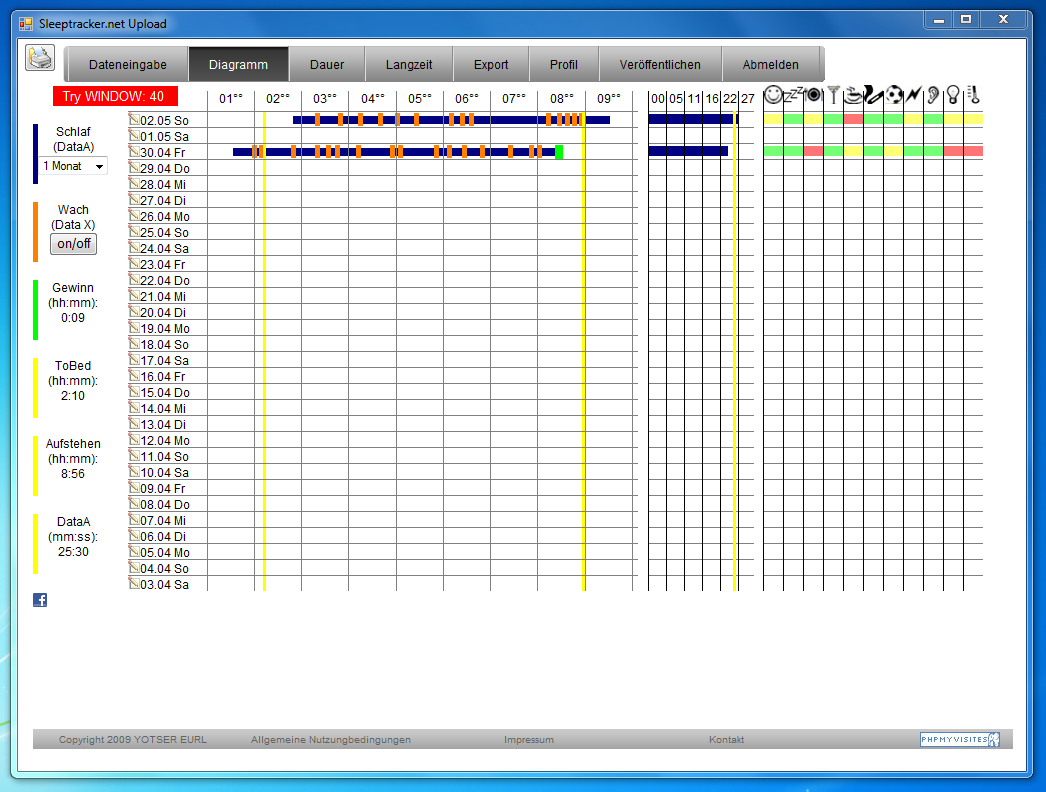The height and width of the screenshot is (792, 1046).
Task: Edit entry pencil icon for 02.05 So
Action: [x=135, y=119]
